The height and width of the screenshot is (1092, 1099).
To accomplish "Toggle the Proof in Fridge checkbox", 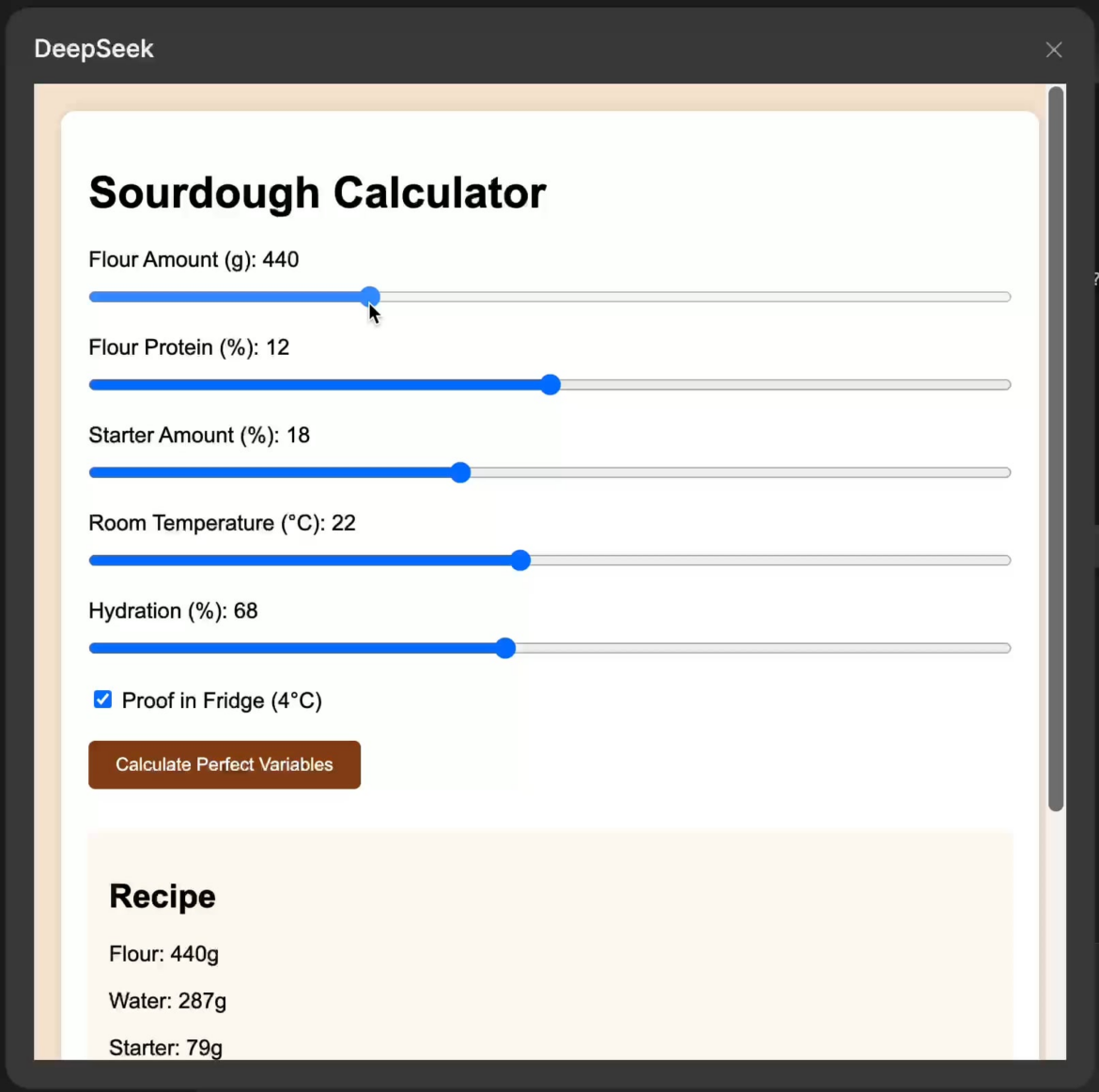I will pos(102,700).
